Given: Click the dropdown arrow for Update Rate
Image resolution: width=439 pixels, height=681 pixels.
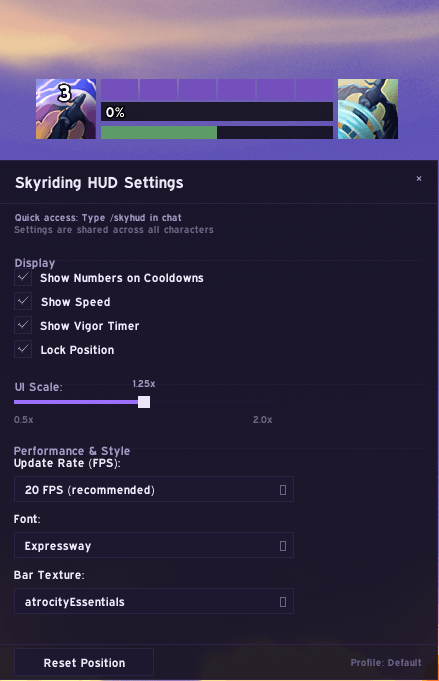Looking at the screenshot, I should pyautogui.click(x=283, y=490).
